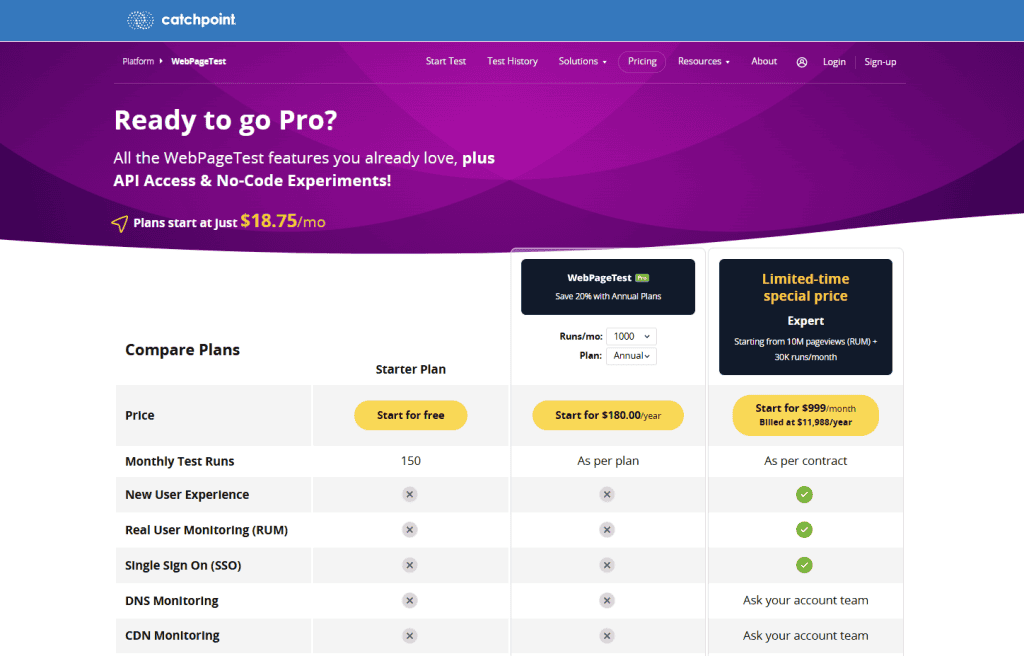Click X icon for Pro CDN Monitoring
Image resolution: width=1024 pixels, height=656 pixels.
click(x=607, y=636)
